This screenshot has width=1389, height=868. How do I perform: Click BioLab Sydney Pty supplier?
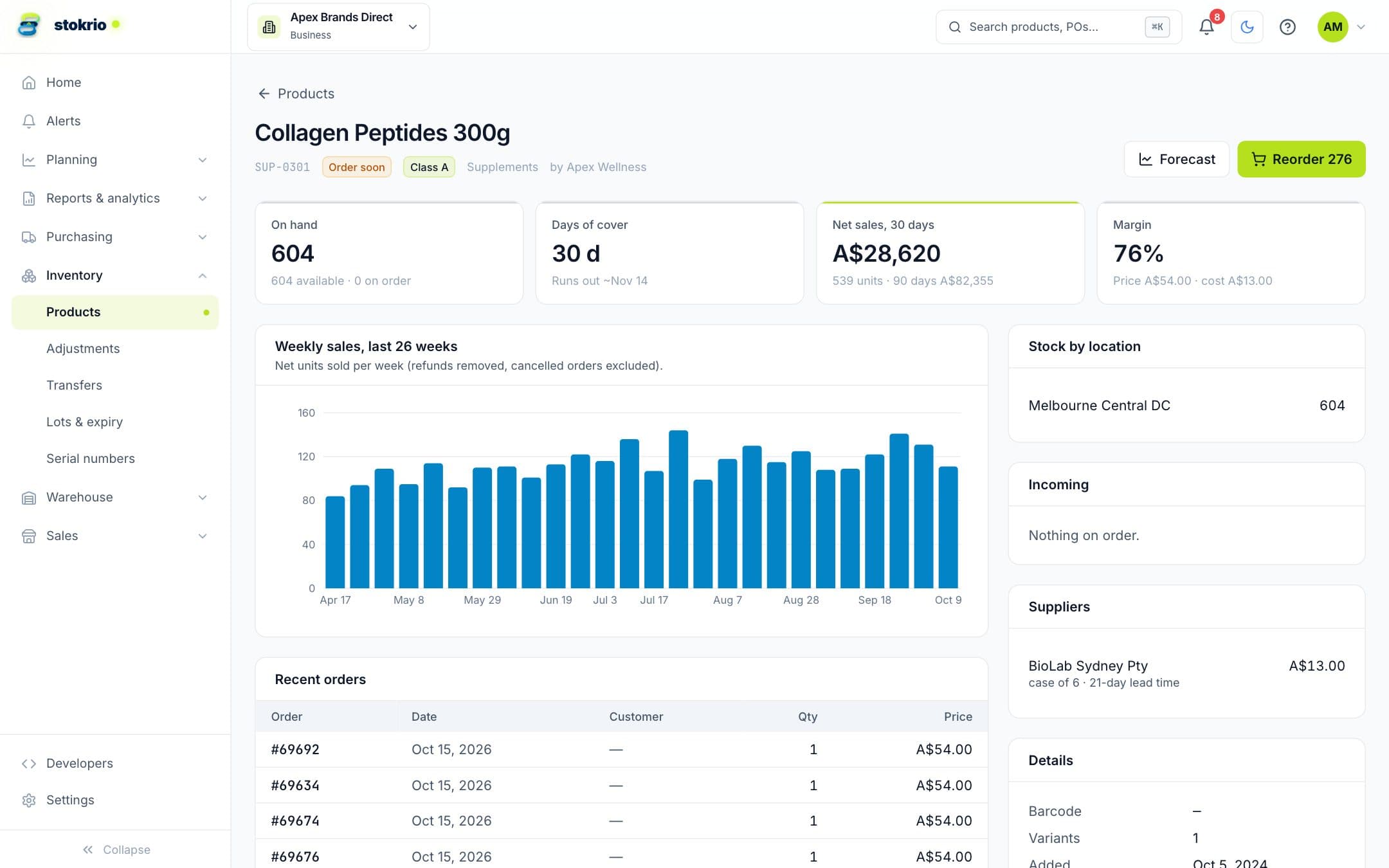point(1088,665)
